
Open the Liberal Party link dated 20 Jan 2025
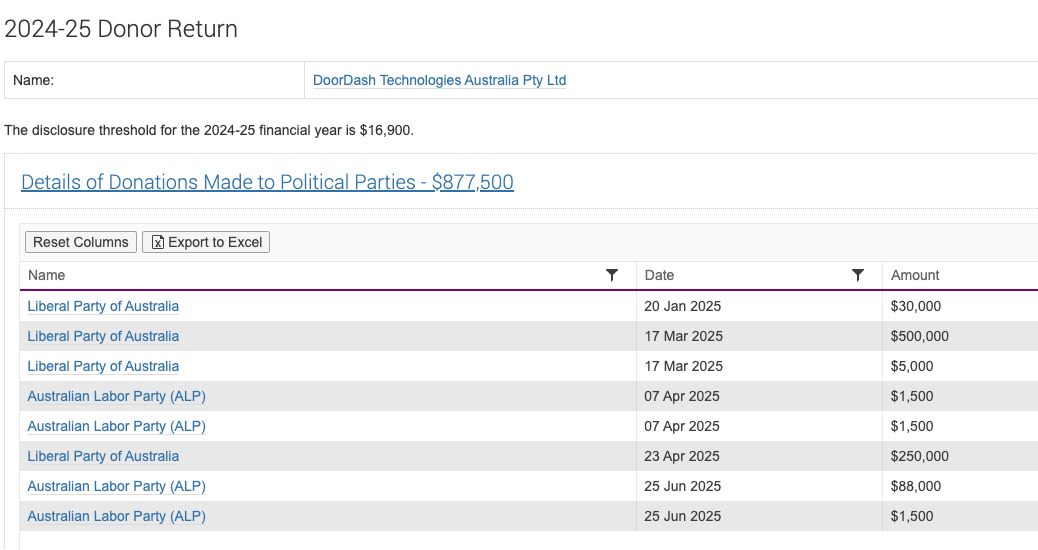click(x=103, y=306)
